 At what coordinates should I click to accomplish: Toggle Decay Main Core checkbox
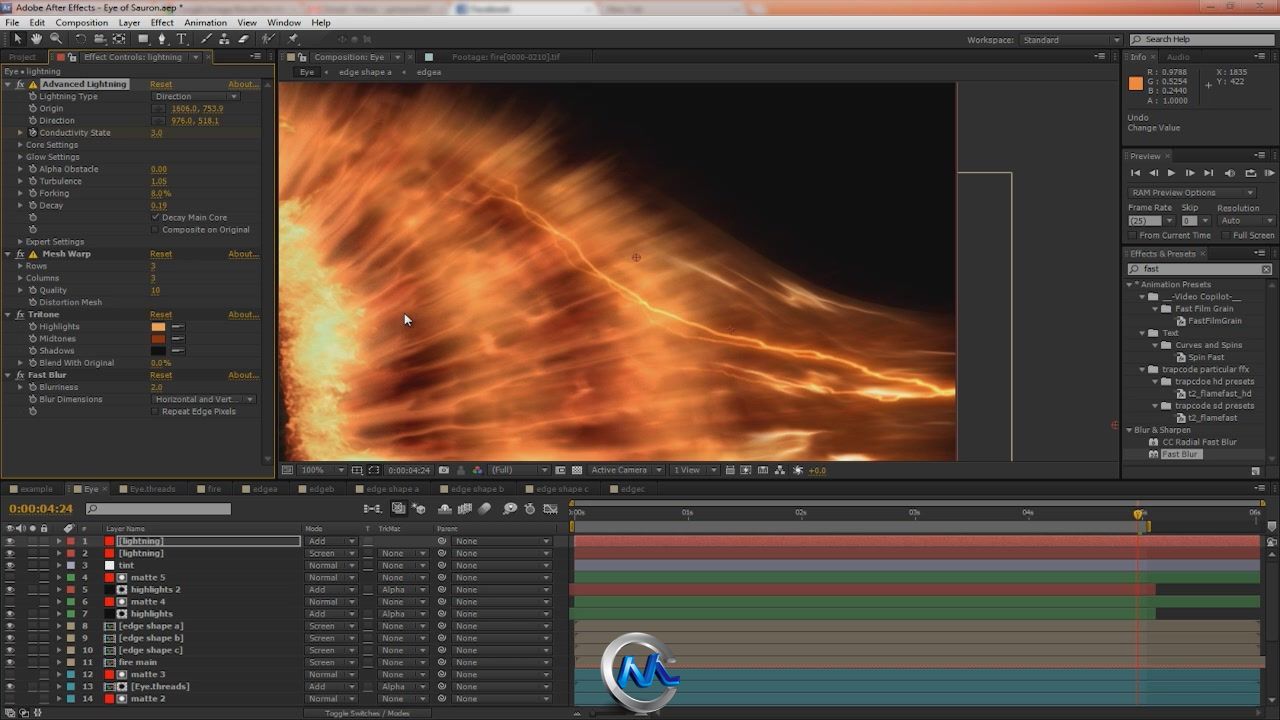pos(156,217)
